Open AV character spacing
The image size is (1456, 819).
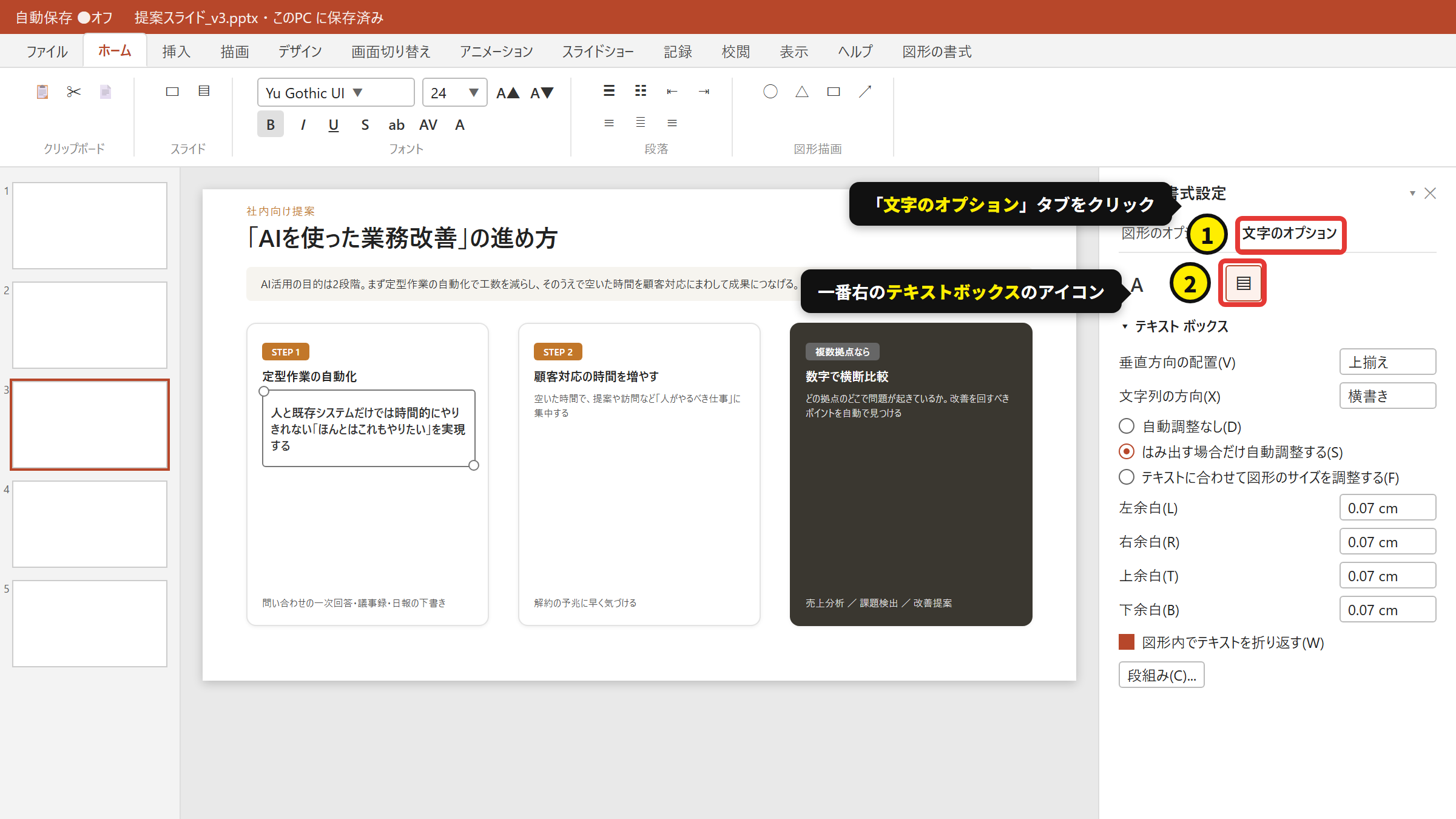(x=428, y=124)
